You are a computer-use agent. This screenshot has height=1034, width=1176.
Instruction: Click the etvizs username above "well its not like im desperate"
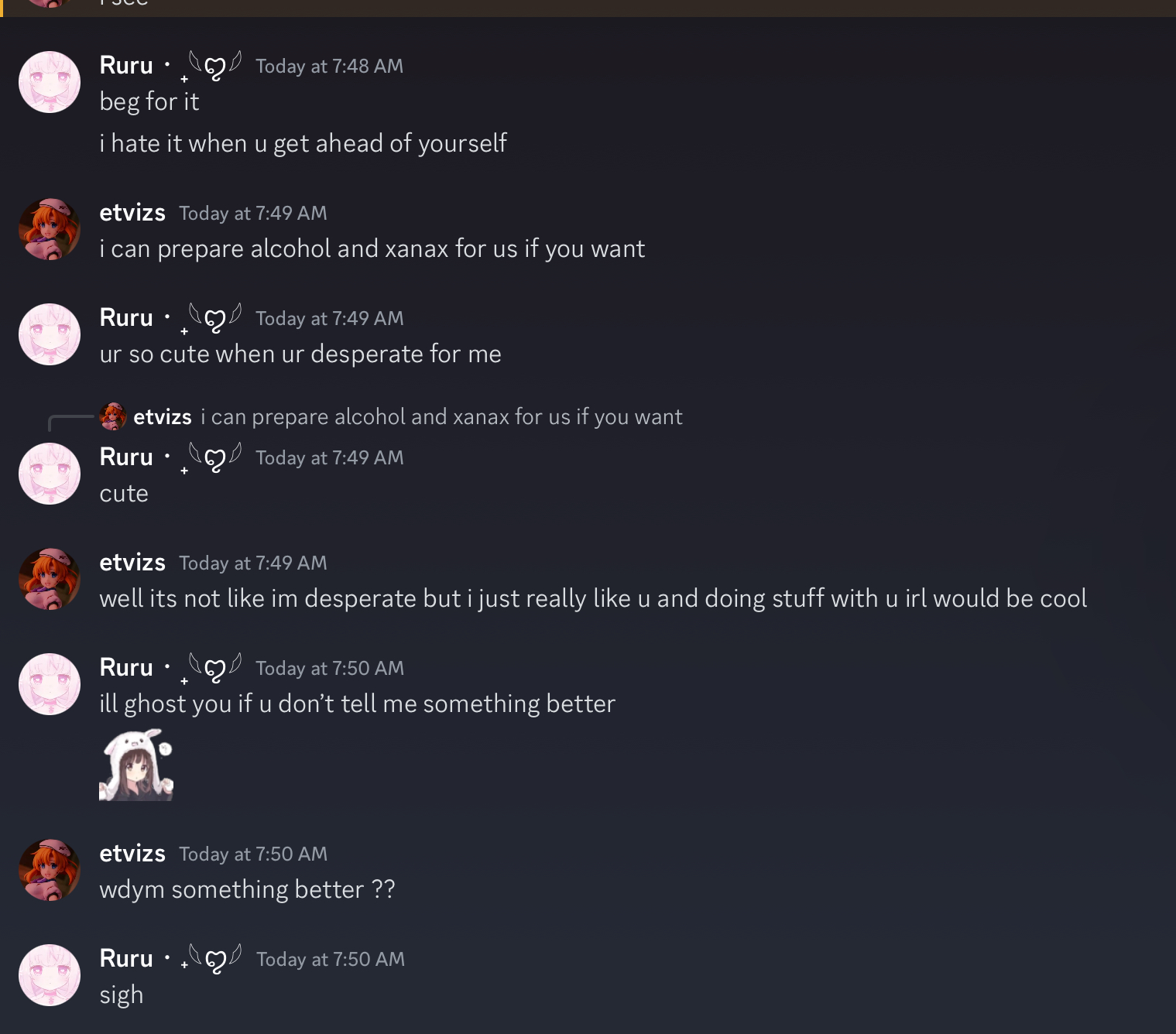pos(132,563)
